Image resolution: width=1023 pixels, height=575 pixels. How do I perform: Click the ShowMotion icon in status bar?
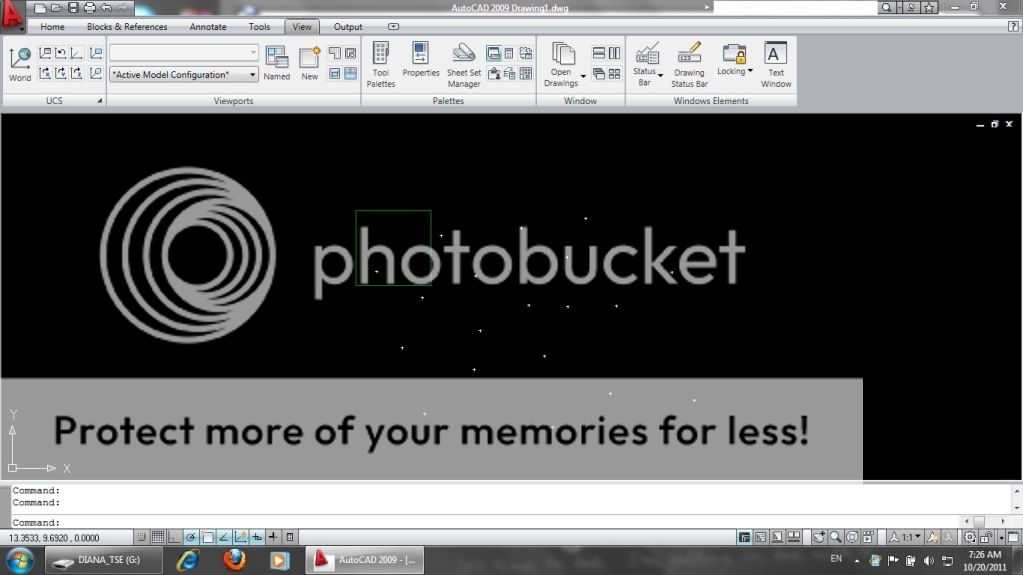click(868, 537)
